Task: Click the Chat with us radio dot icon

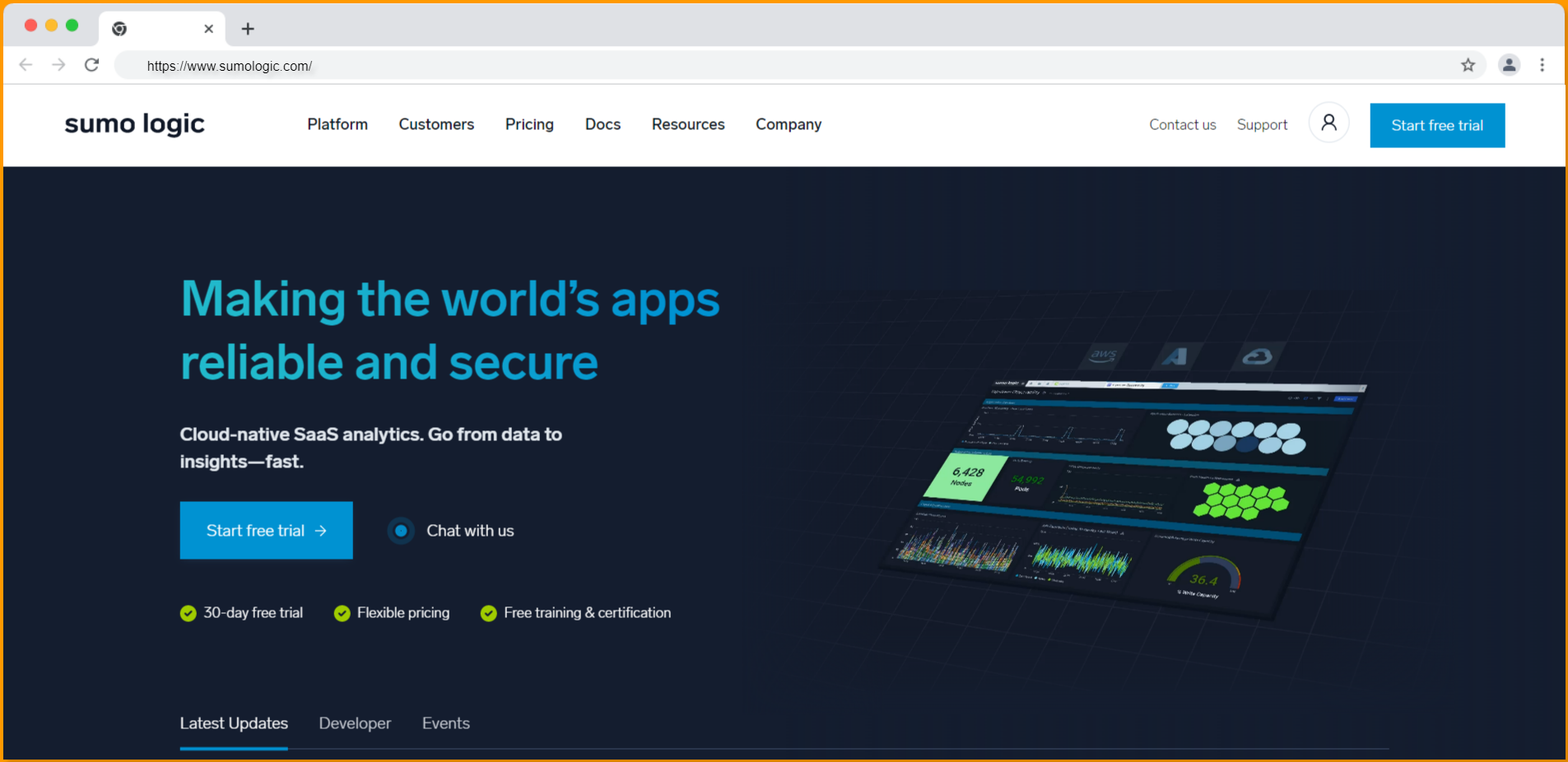Action: [x=401, y=531]
